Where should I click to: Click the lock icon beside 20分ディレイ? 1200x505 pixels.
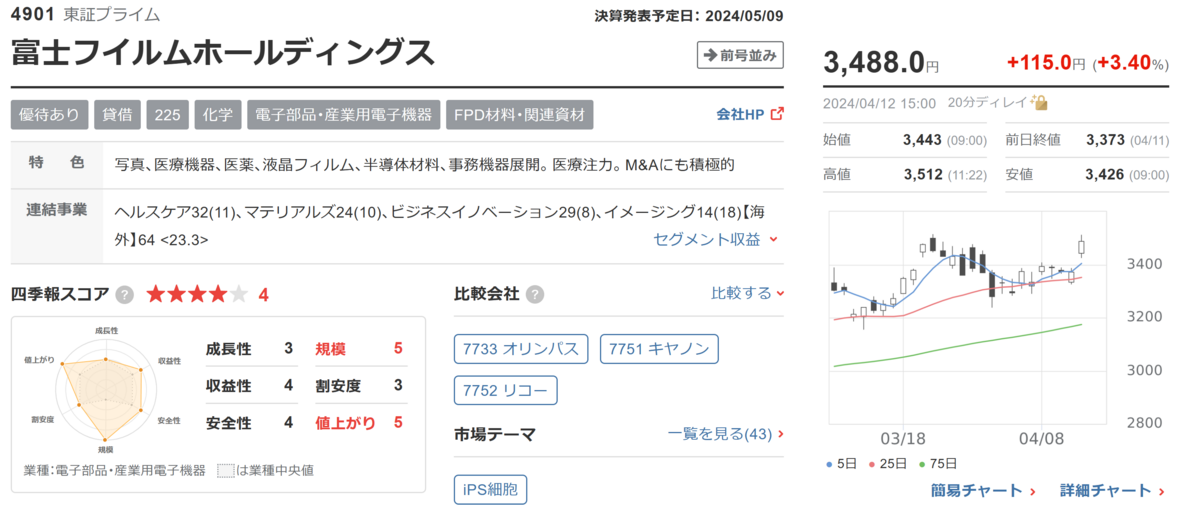pos(1039,102)
